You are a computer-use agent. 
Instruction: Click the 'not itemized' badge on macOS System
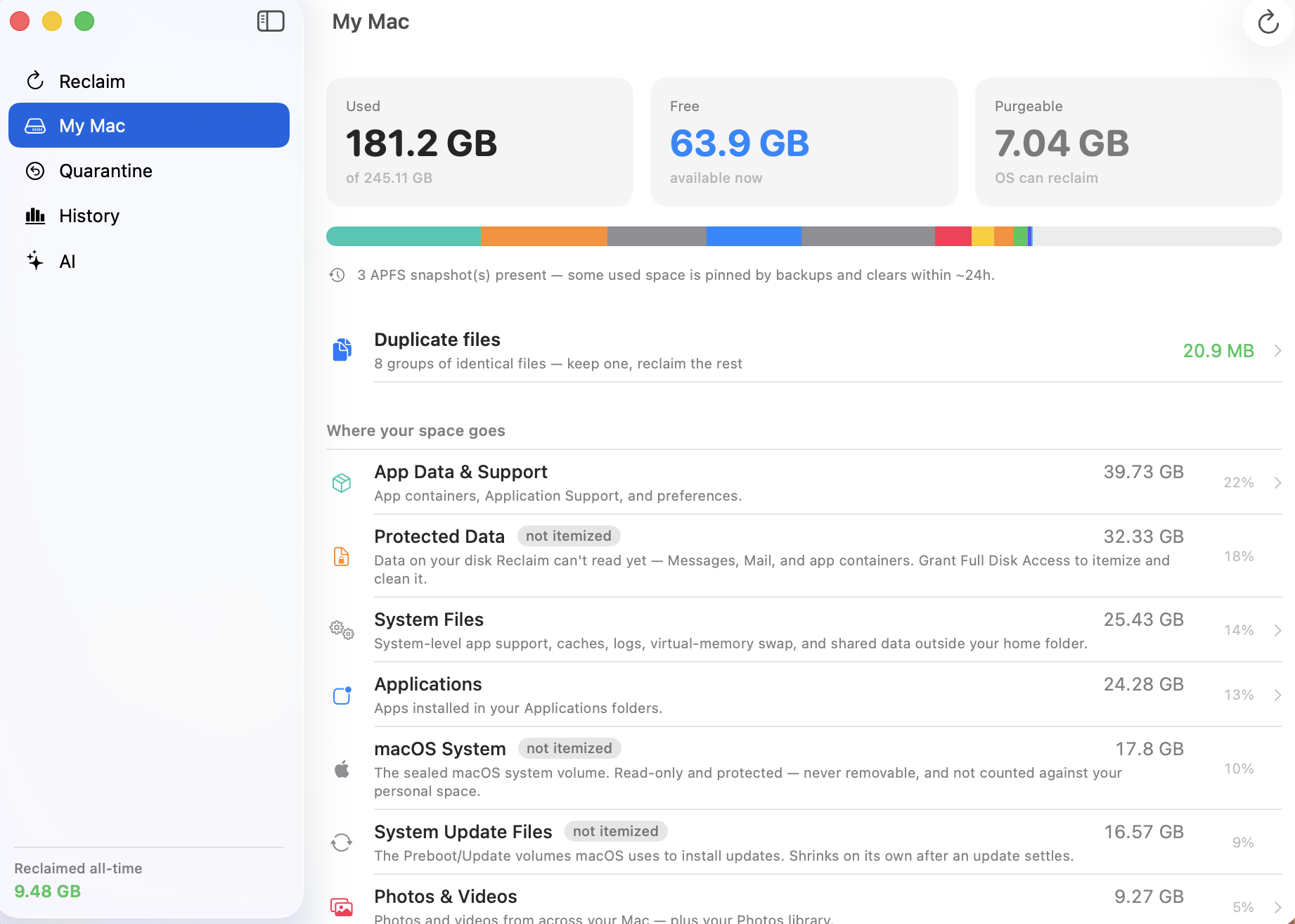point(569,748)
